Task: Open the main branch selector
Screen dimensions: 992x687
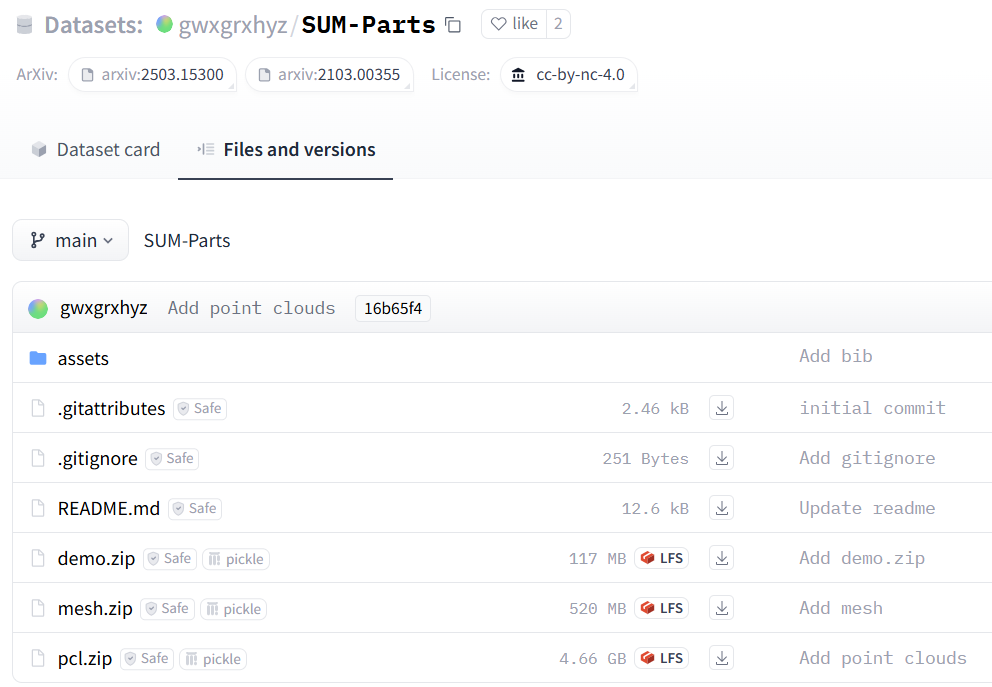Action: (x=70, y=240)
